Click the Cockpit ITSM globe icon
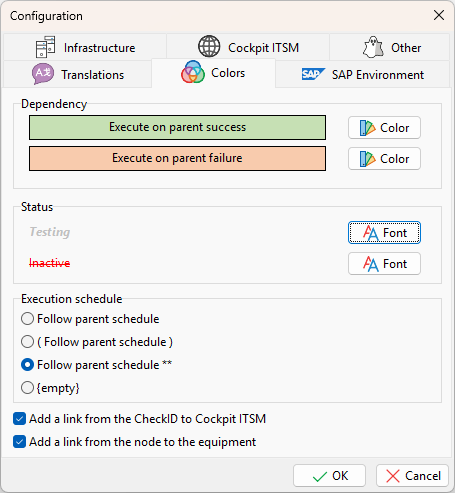 (209, 46)
